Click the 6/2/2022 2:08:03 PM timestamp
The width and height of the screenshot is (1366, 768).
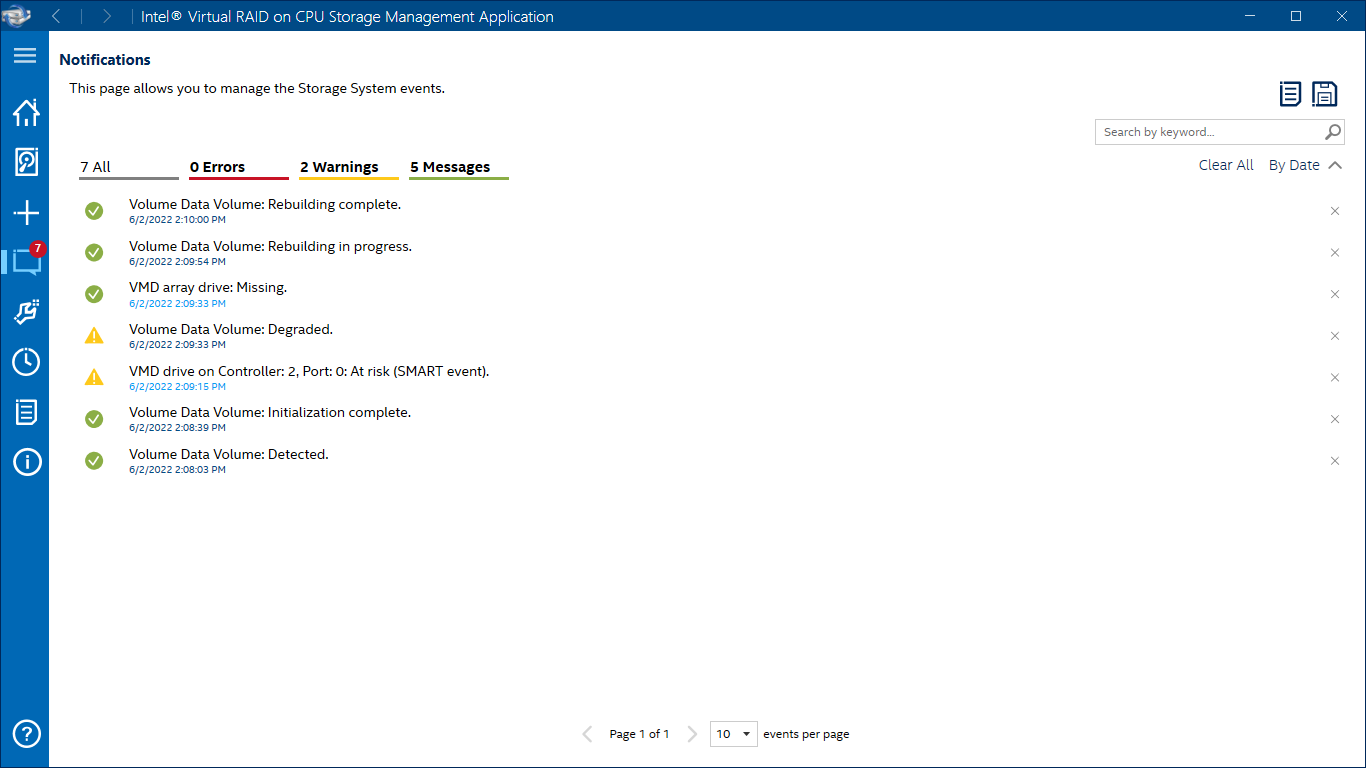click(177, 469)
